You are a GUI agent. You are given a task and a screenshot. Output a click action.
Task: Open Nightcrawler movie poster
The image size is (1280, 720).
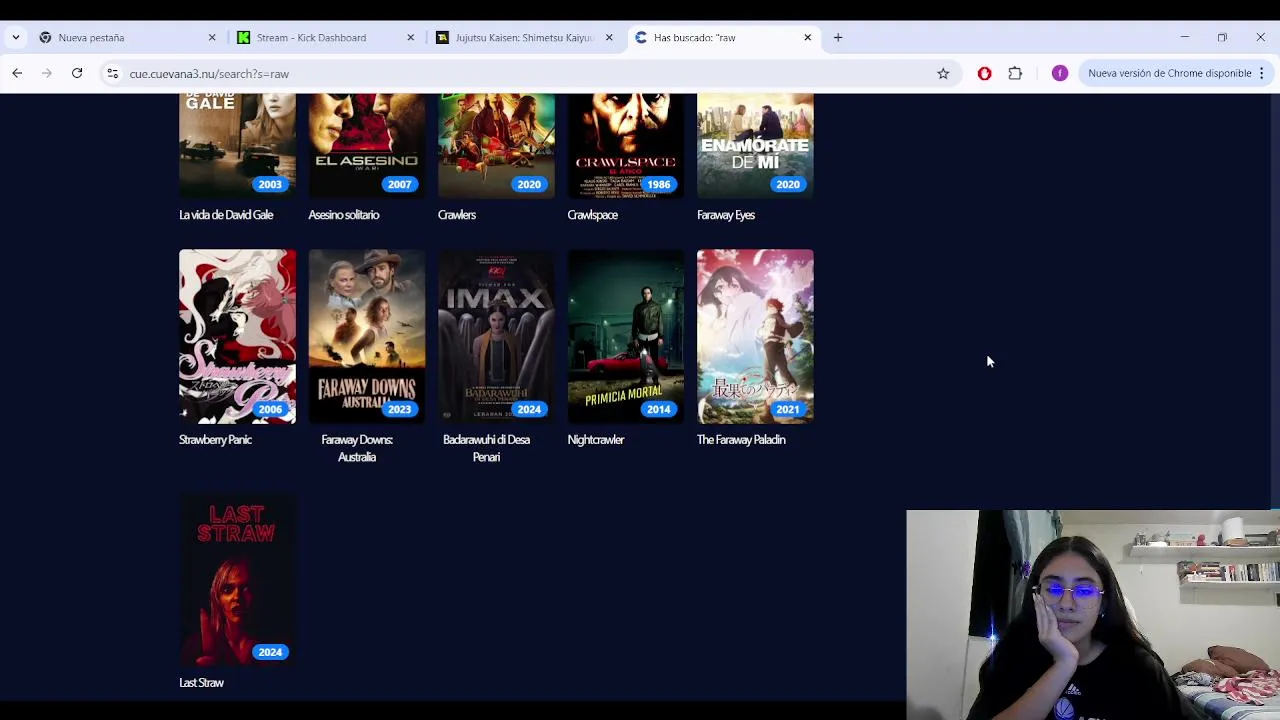[626, 336]
